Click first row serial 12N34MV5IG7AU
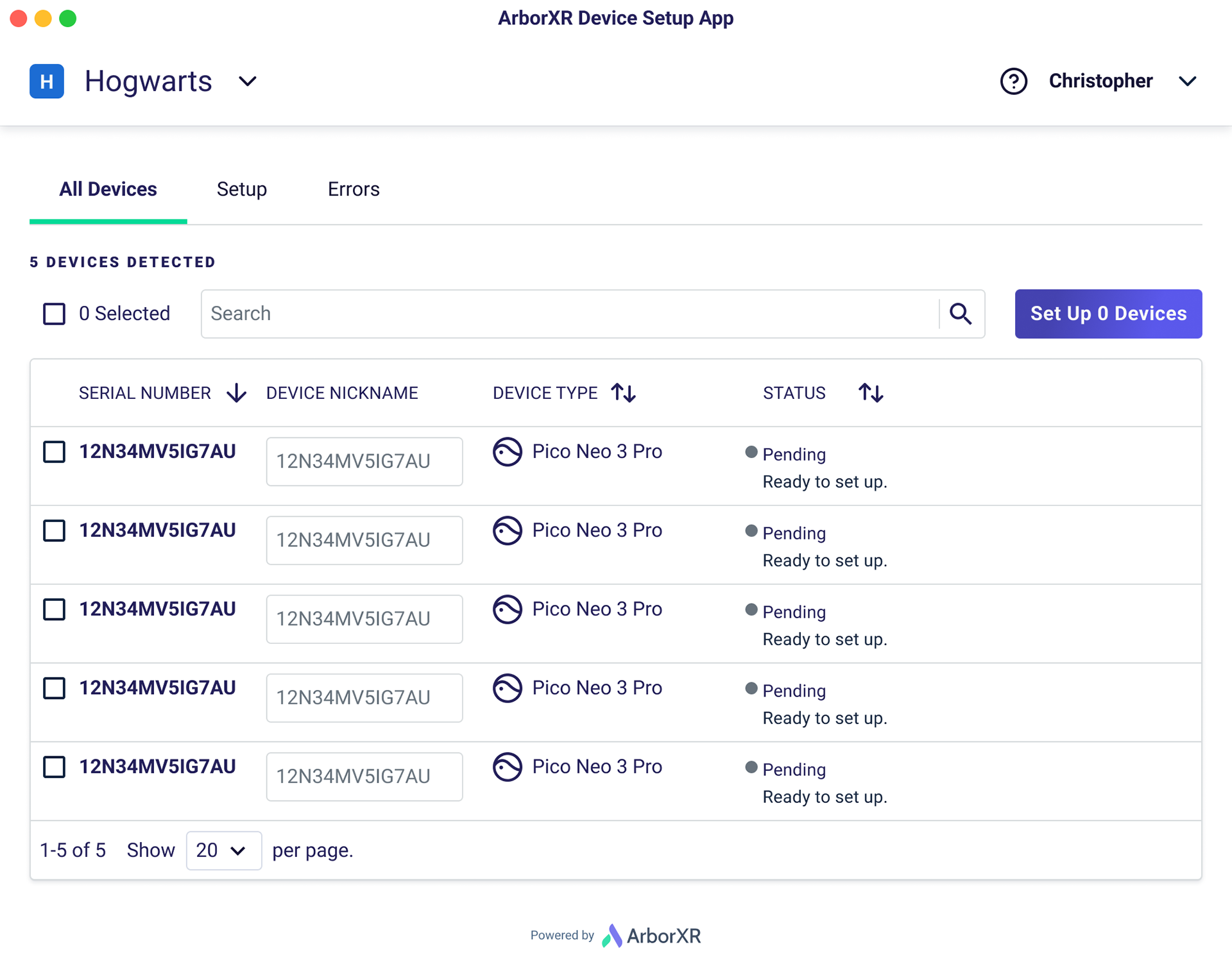1232x980 pixels. coord(157,452)
